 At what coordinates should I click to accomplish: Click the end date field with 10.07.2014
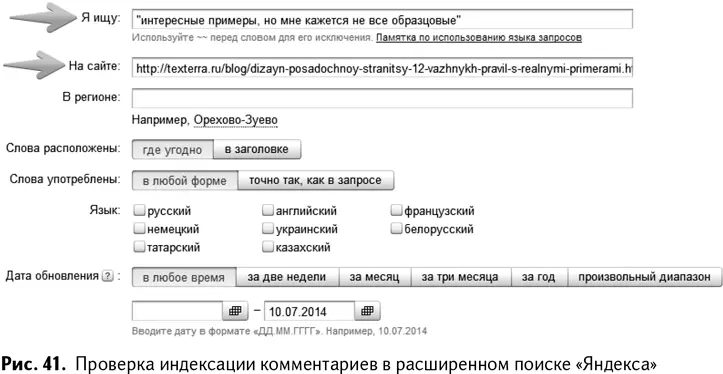tap(309, 311)
